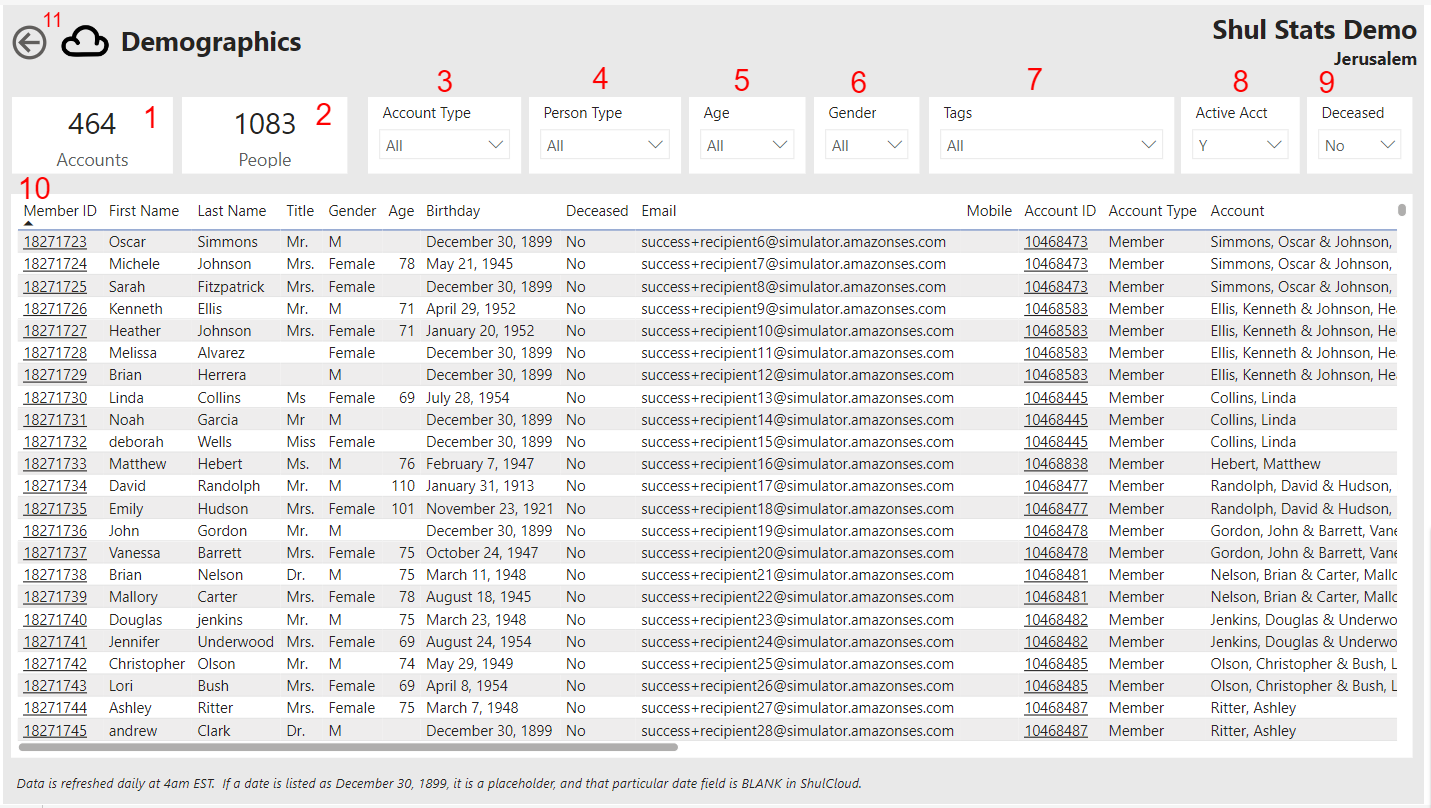Open the Tags filter dropdown
This screenshot has height=808, width=1431.
pyautogui.click(x=1050, y=145)
